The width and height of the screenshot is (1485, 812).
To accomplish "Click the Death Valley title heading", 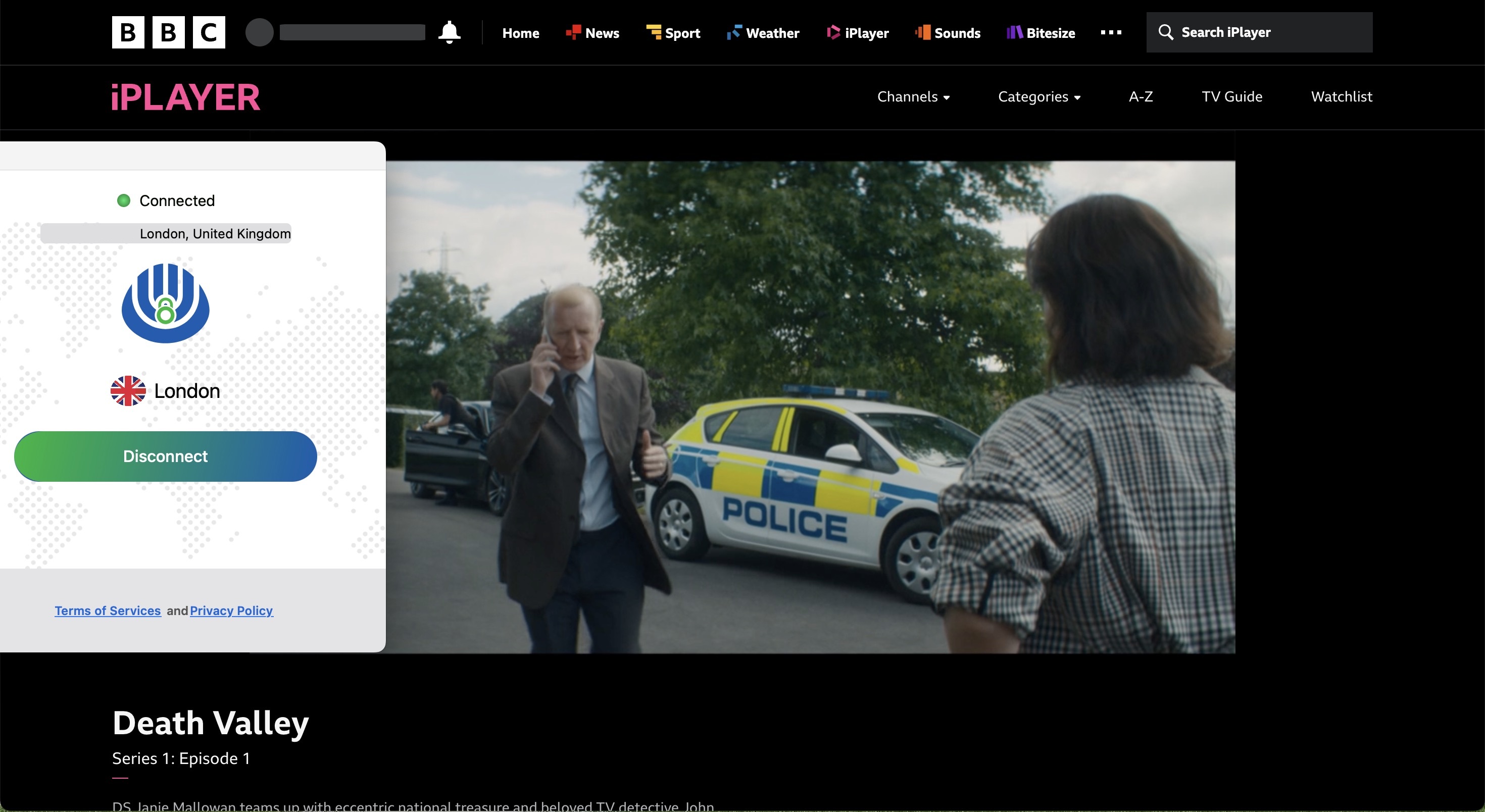I will 211,723.
